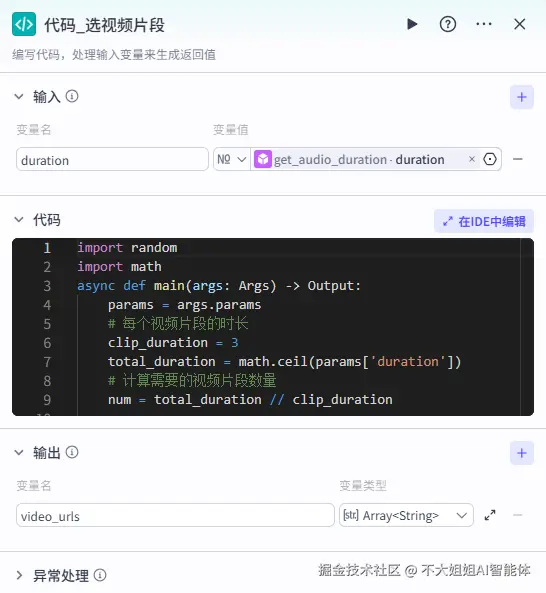Click the 'num = total_duration' line
This screenshot has height=593, width=546.
pos(250,400)
